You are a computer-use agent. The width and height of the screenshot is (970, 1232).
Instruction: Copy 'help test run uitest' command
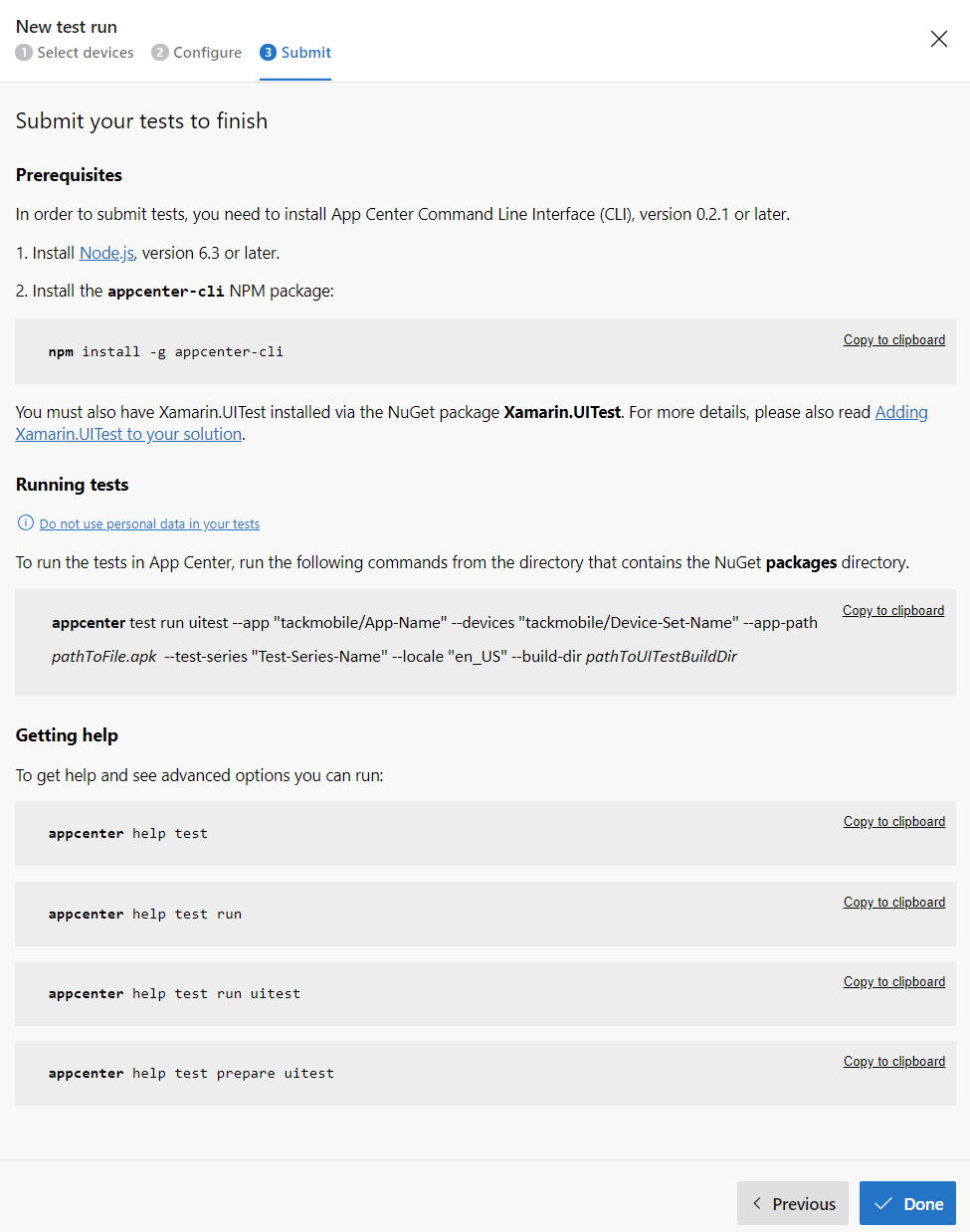point(894,981)
